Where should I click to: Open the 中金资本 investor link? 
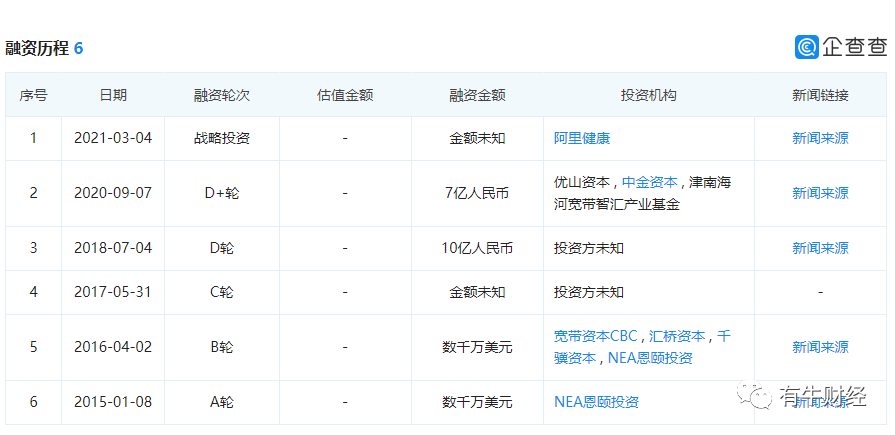650,182
